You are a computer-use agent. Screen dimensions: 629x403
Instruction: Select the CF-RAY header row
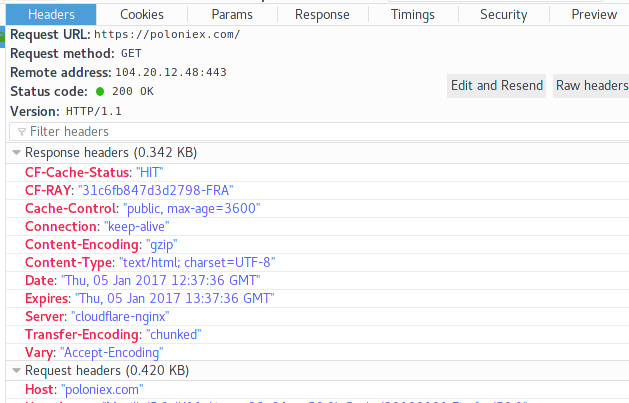tap(317, 190)
